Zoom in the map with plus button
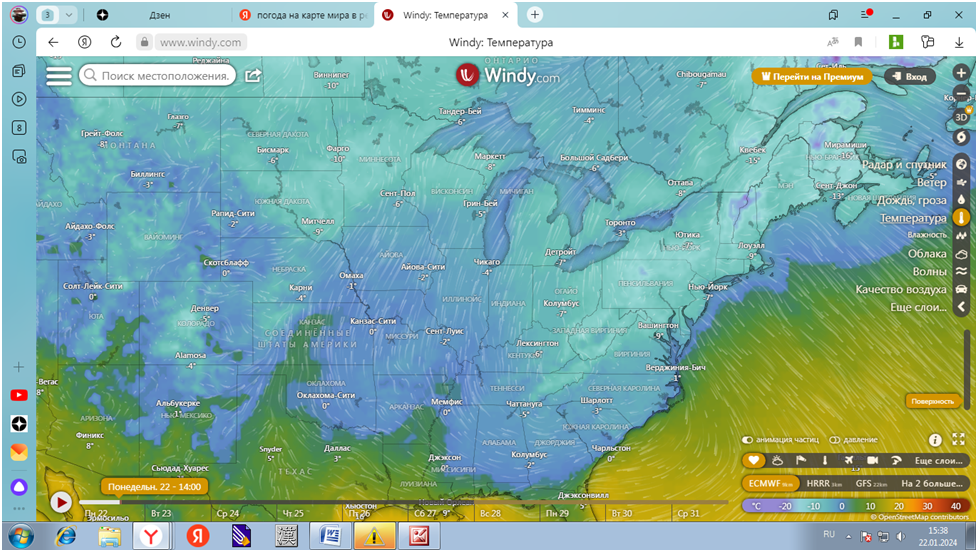Image resolution: width=978 pixels, height=552 pixels. click(x=961, y=73)
